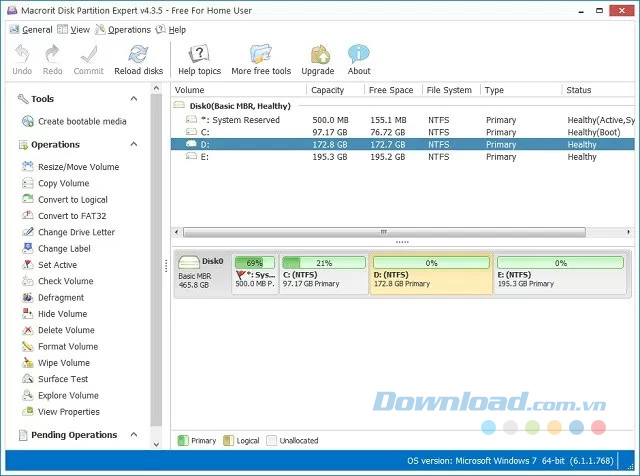
Task: Click horizontal scrollbar thumb under volume list
Action: tap(384, 232)
